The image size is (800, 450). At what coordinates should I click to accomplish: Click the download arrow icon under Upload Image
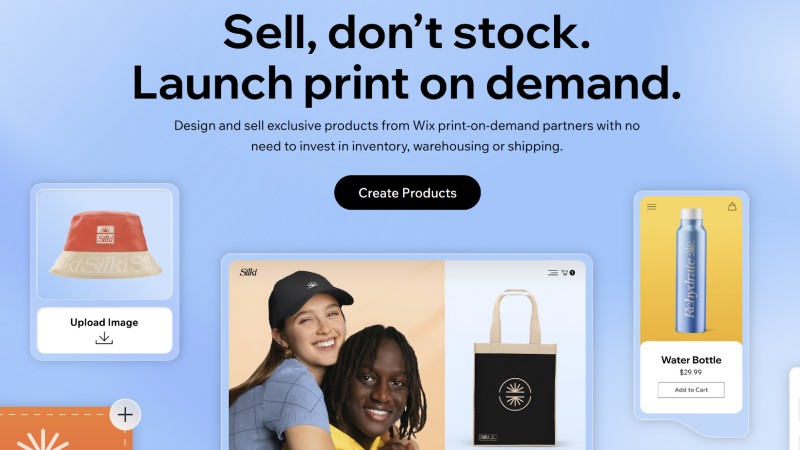[104, 338]
